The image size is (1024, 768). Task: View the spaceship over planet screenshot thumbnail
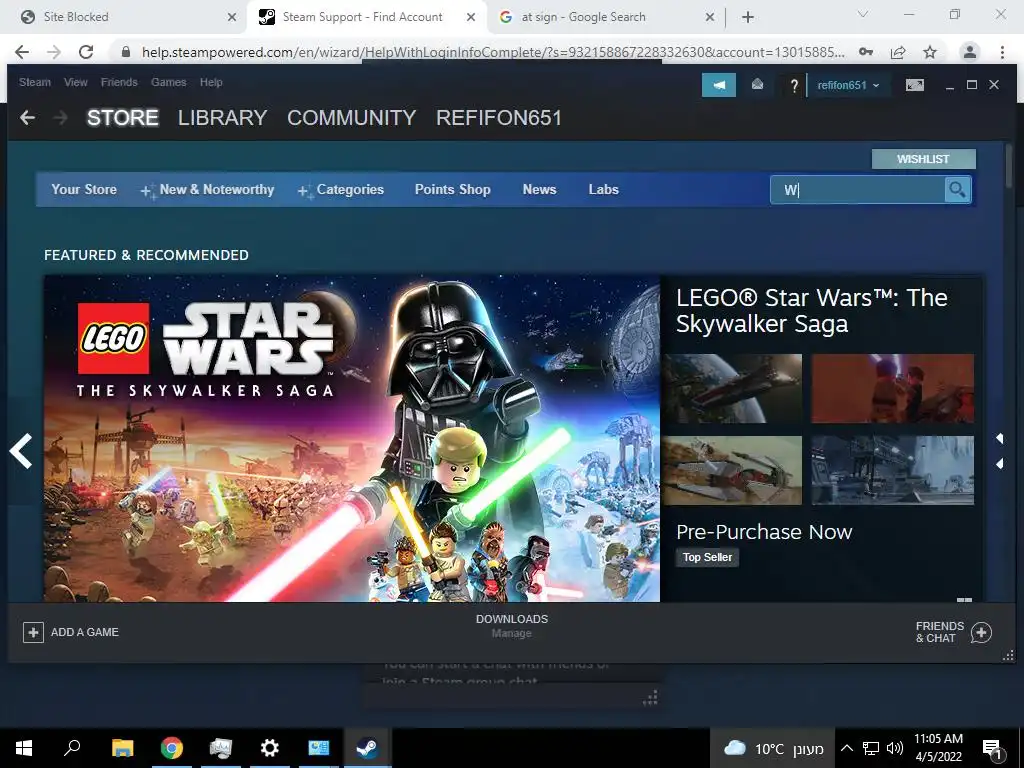click(x=732, y=389)
